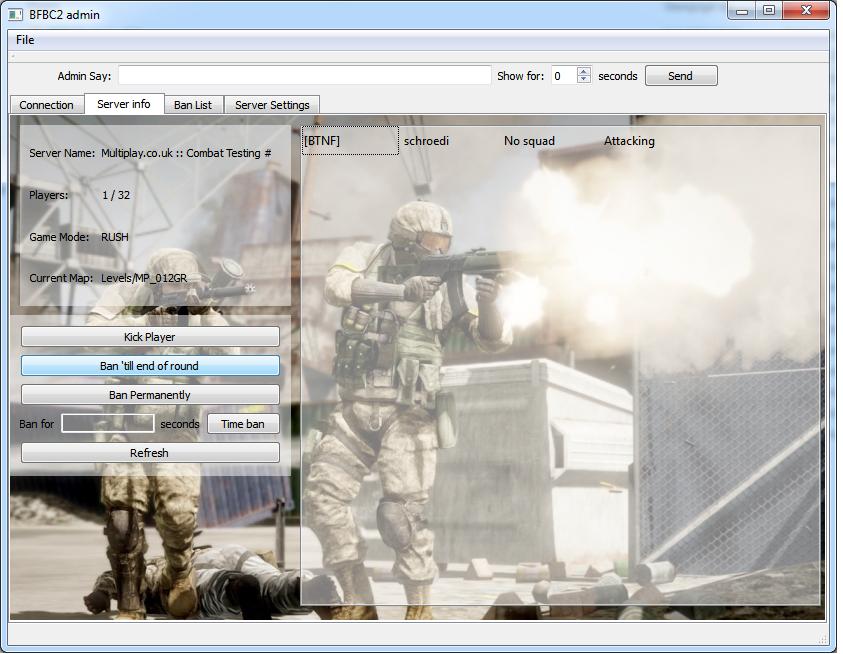Switch to the Connection tab

tap(47, 105)
